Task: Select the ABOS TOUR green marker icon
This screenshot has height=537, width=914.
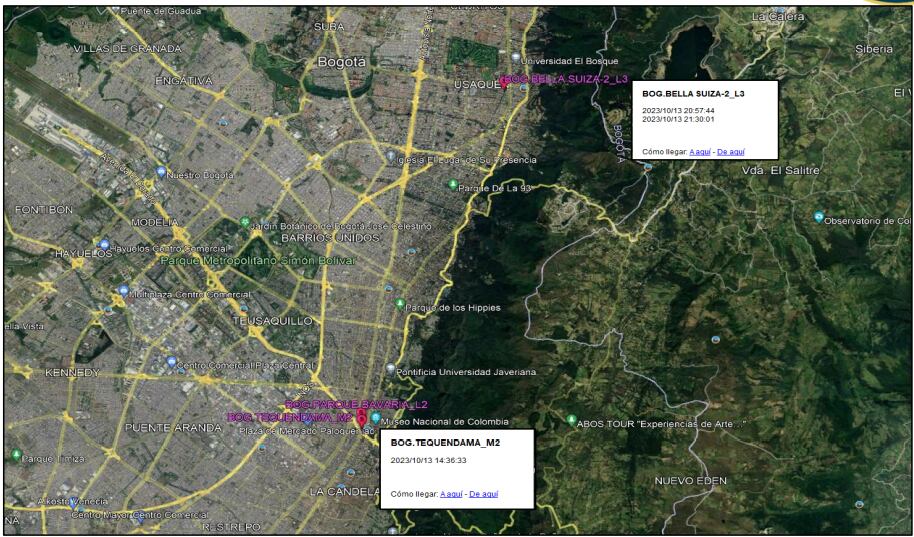Action: (x=572, y=421)
